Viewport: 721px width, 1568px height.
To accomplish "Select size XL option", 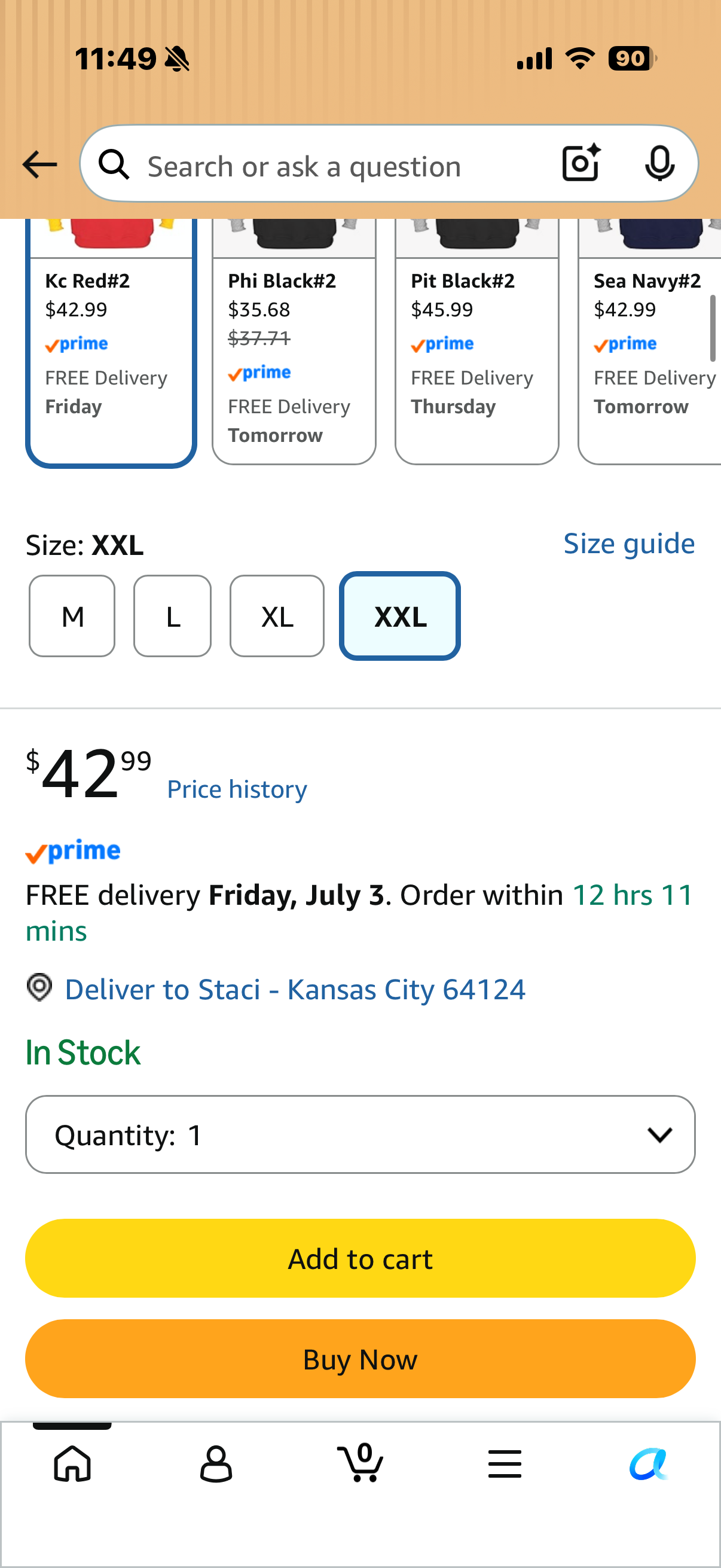I will pos(277,616).
